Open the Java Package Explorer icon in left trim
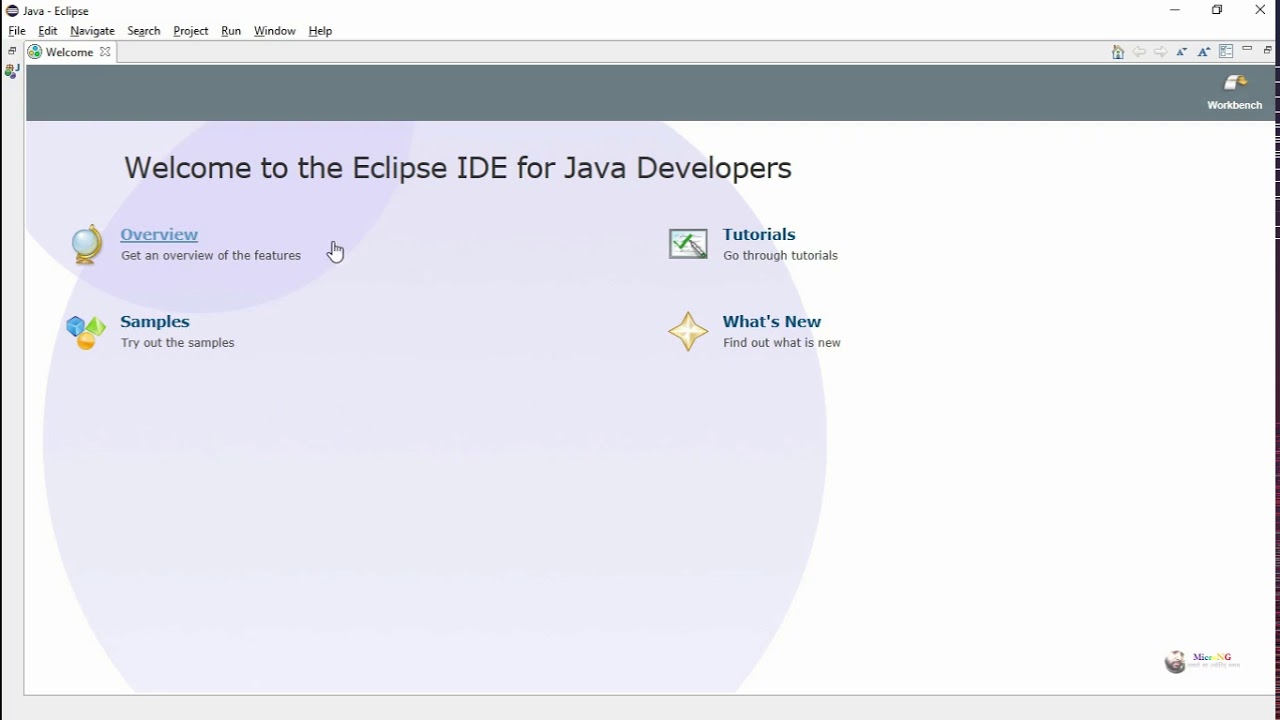Viewport: 1280px width, 720px height. (12, 71)
